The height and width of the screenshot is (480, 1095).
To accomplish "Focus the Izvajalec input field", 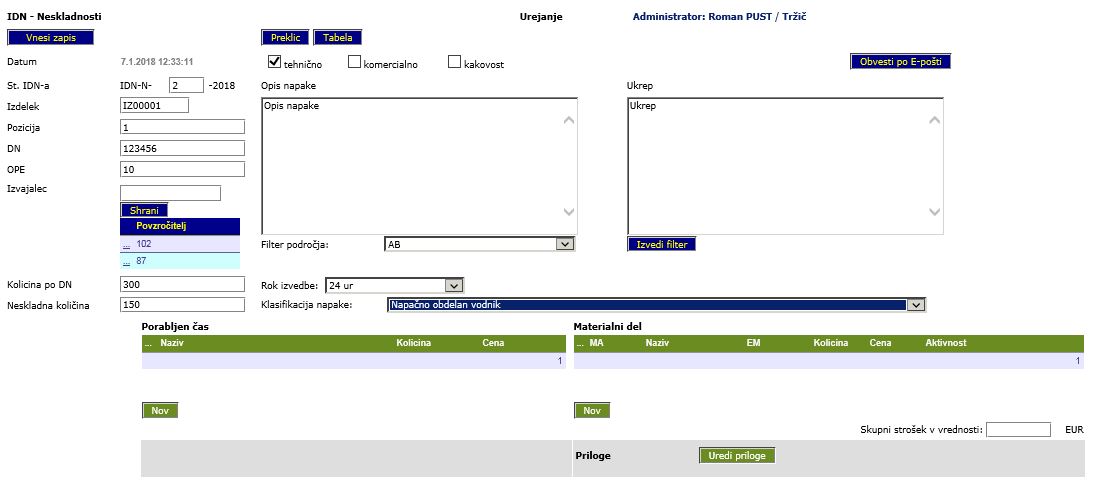I will coord(170,193).
